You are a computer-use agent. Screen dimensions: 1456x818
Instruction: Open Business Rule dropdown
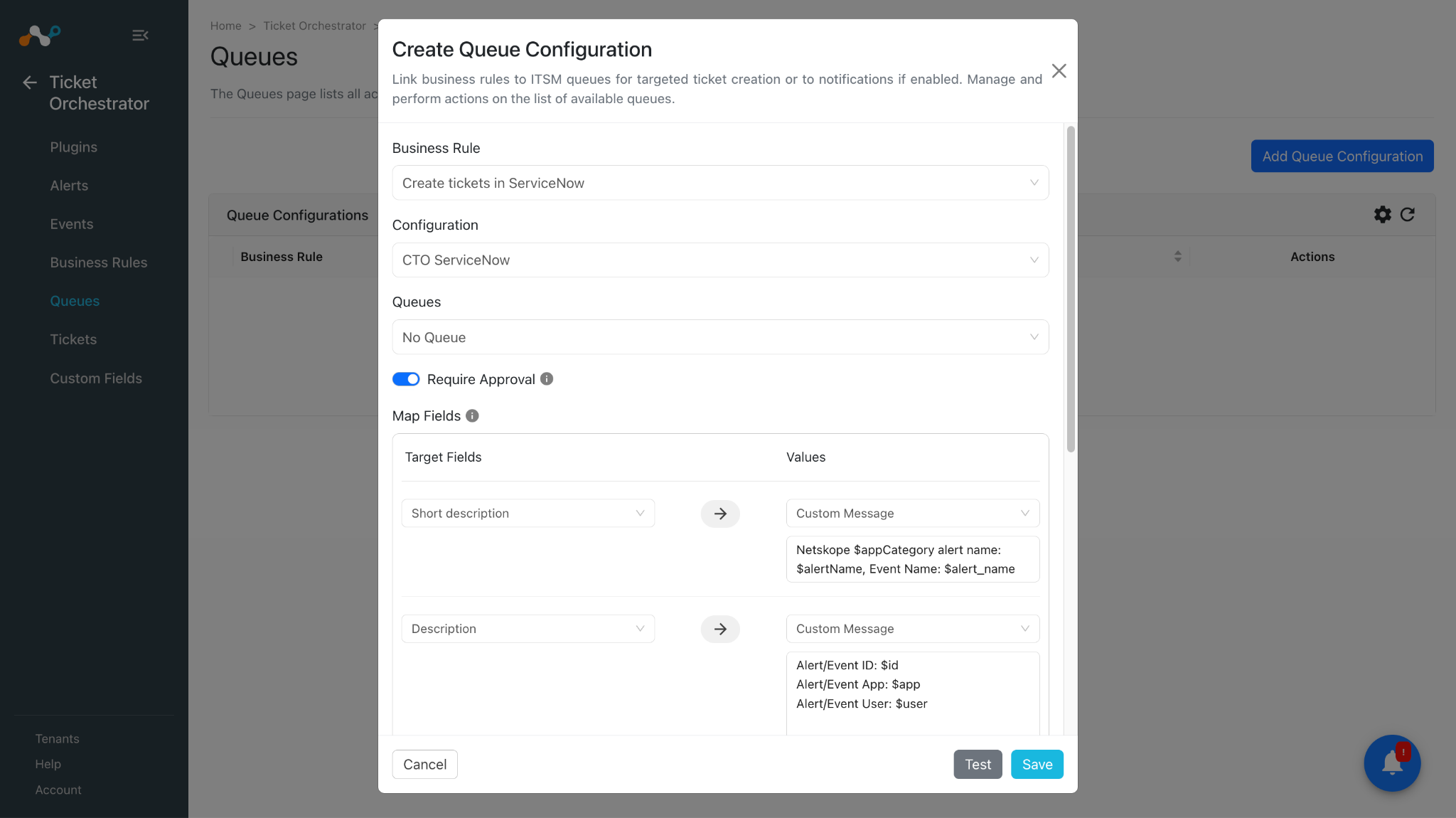click(x=720, y=183)
